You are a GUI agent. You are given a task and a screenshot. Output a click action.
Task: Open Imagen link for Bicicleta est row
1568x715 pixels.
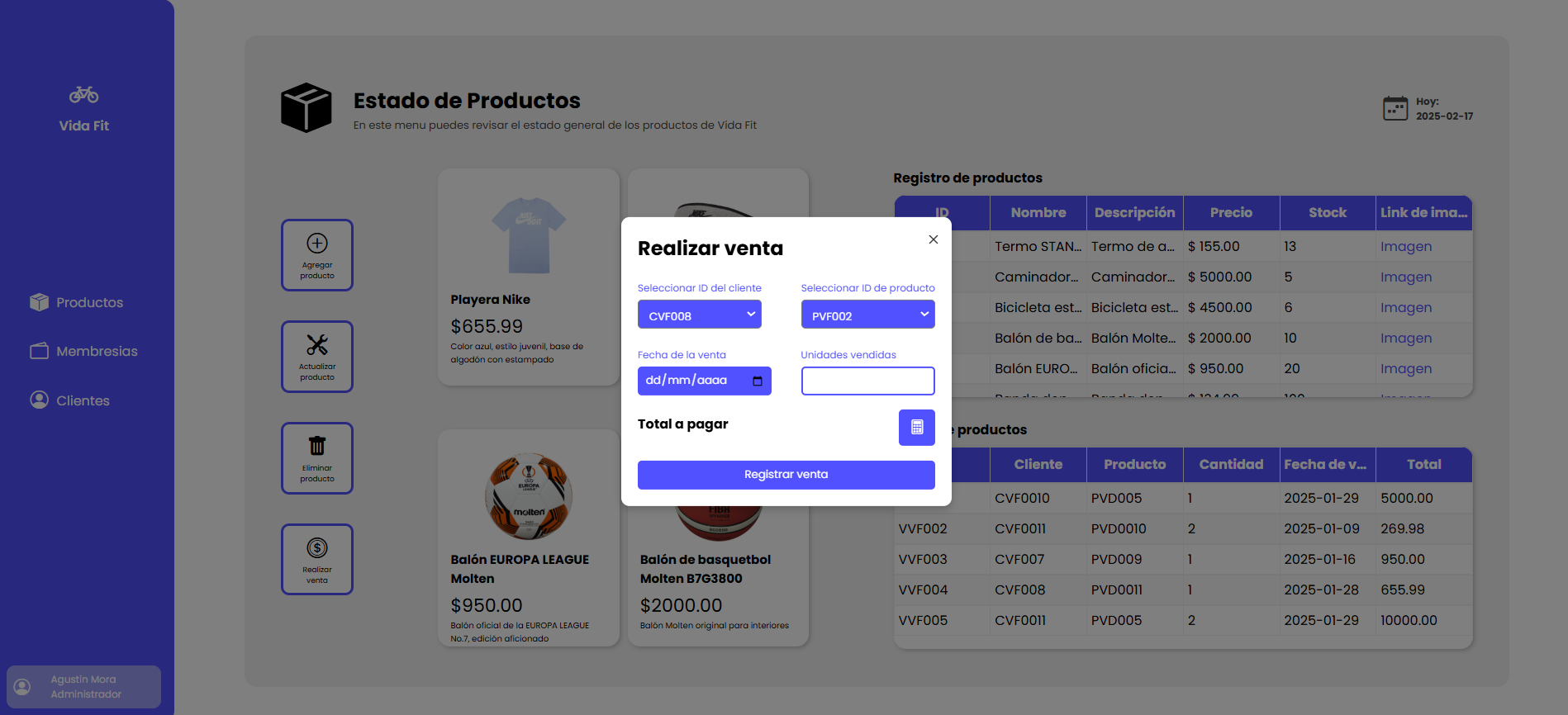click(1406, 307)
